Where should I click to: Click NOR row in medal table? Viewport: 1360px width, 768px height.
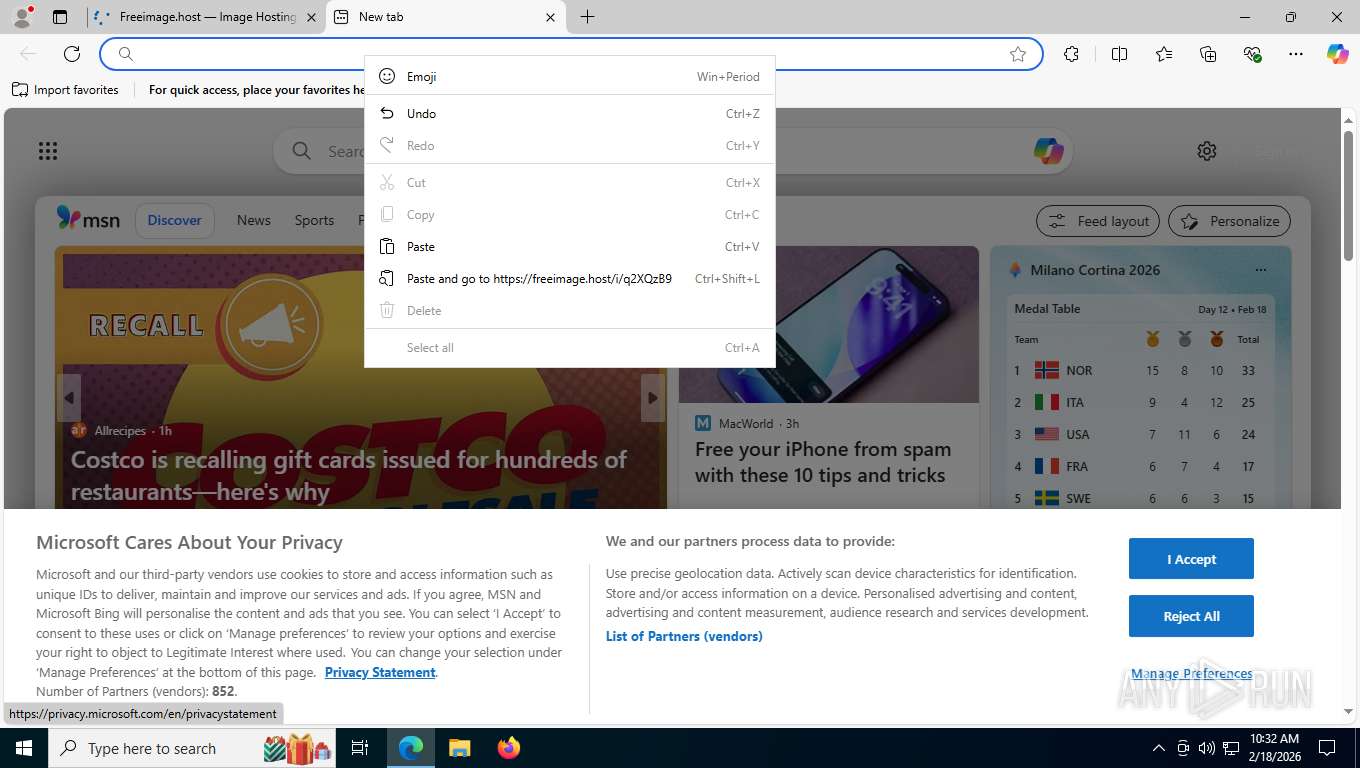[1140, 370]
